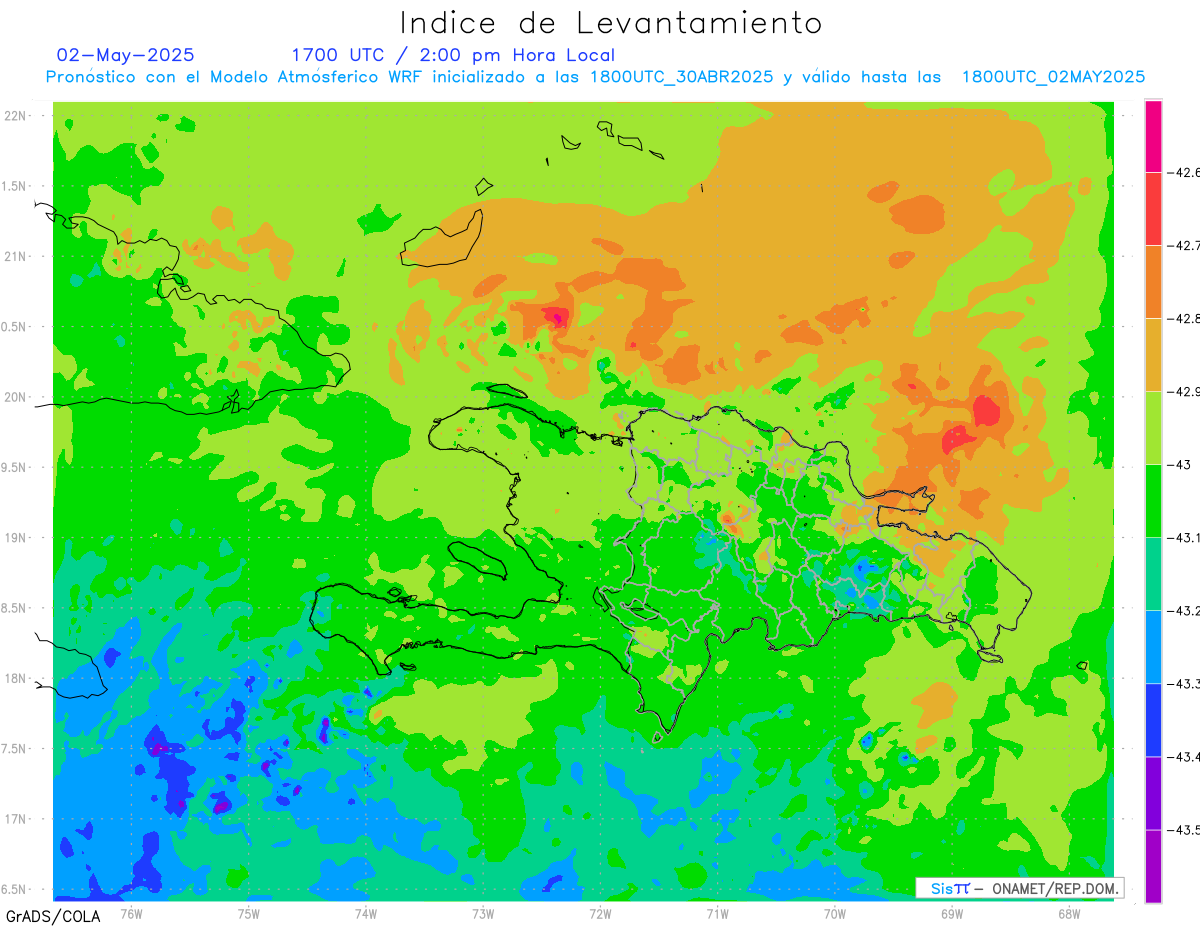Click the "76W" longitude label
Viewport: 1200px width, 927px height.
[131, 912]
